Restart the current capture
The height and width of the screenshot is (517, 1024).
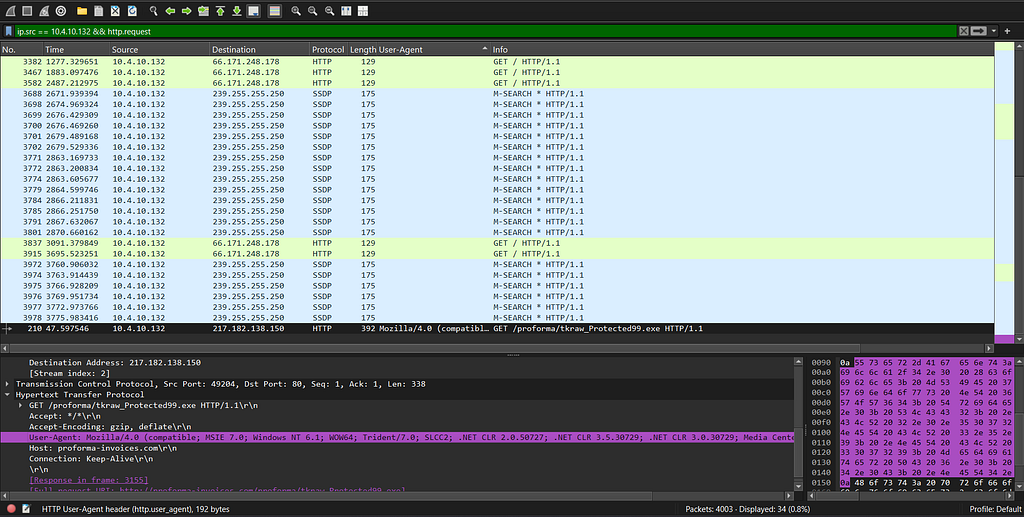pyautogui.click(x=44, y=10)
